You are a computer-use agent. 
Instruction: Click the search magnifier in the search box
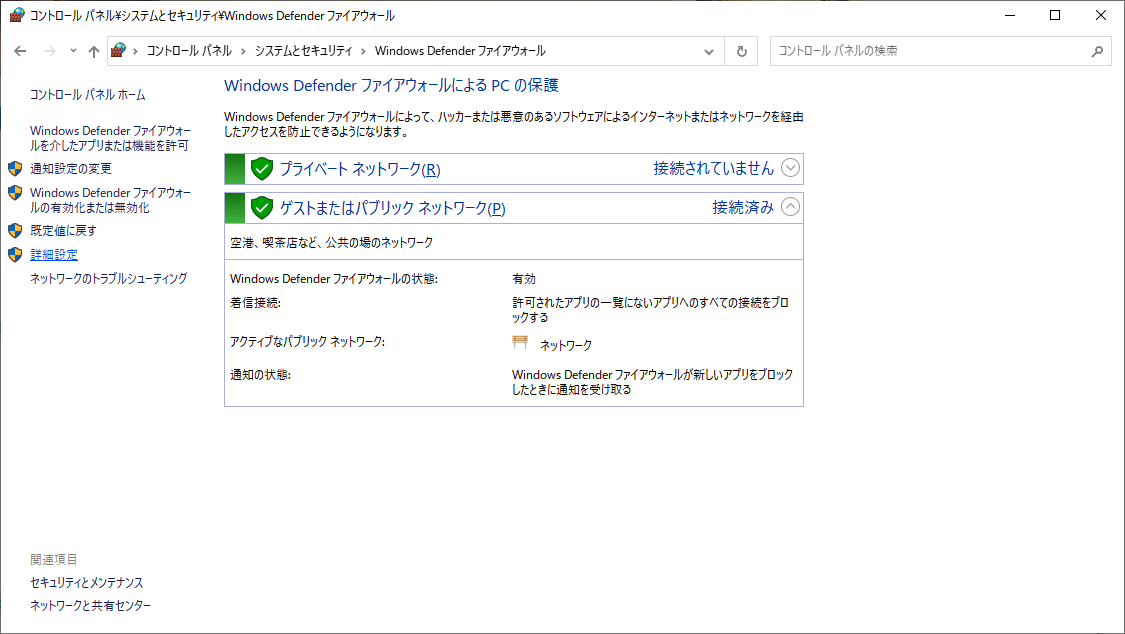point(1097,50)
